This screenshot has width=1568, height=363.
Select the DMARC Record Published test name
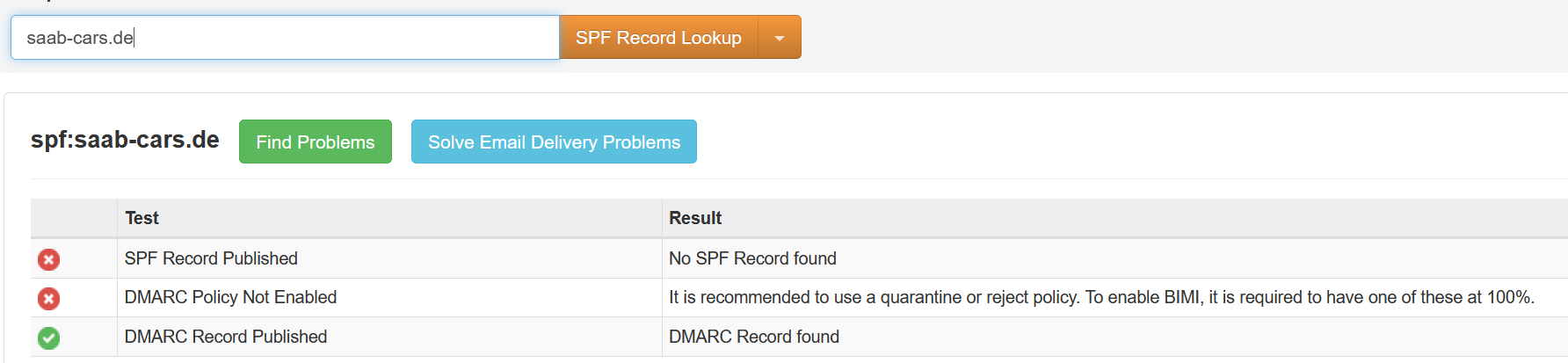point(226,337)
